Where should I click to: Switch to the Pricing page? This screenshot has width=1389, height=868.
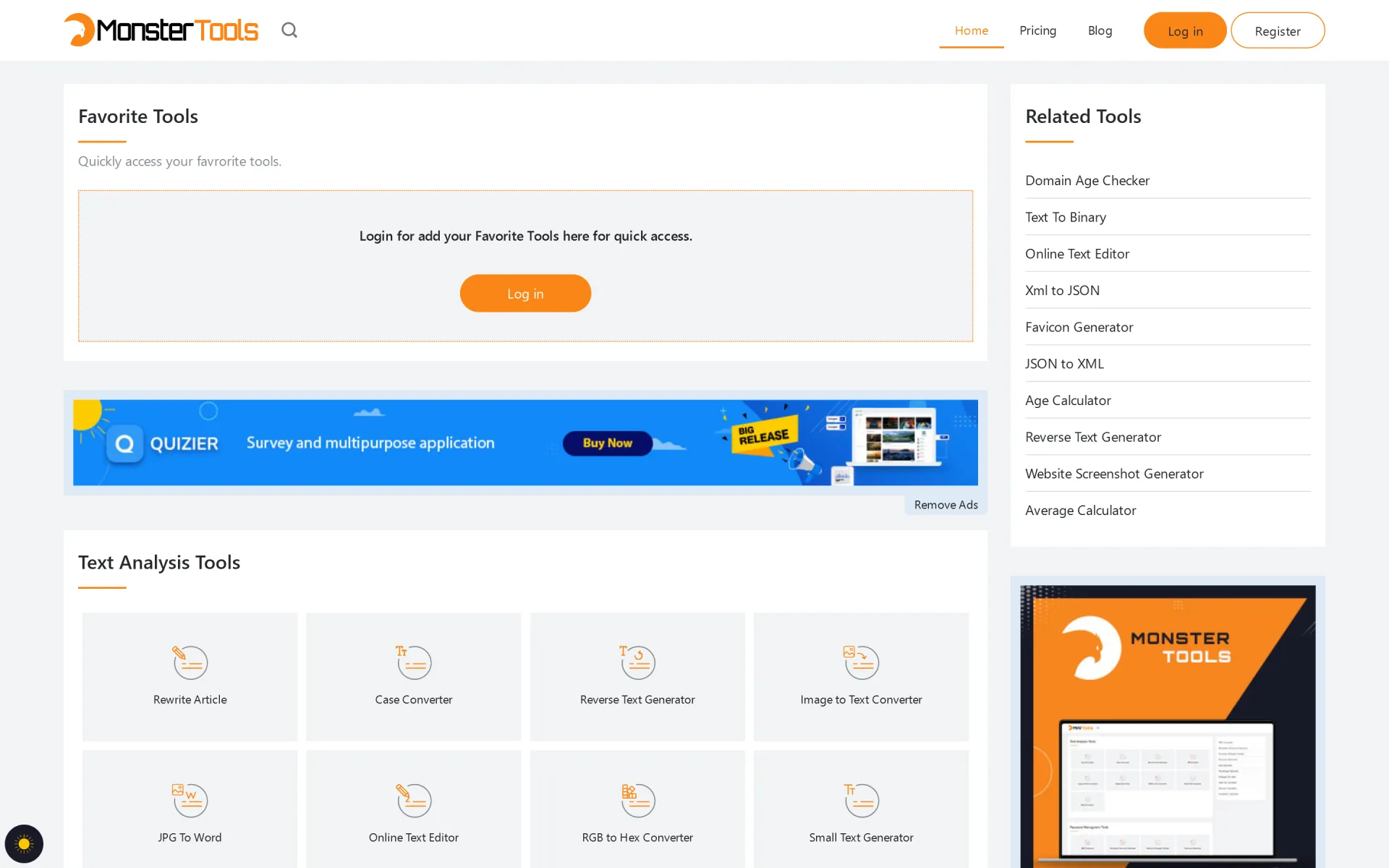click(1038, 30)
